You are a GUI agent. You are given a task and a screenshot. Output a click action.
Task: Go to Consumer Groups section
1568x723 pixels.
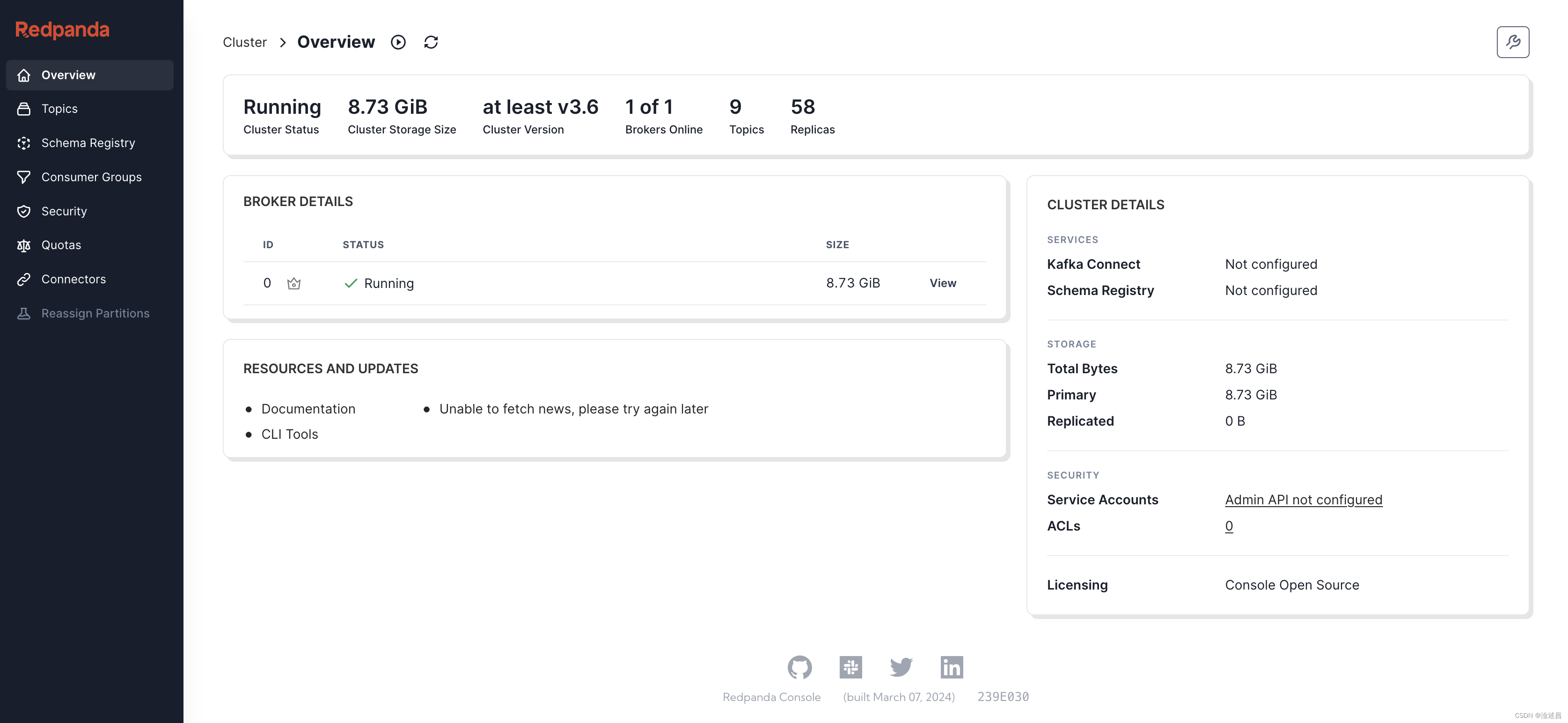click(x=91, y=177)
